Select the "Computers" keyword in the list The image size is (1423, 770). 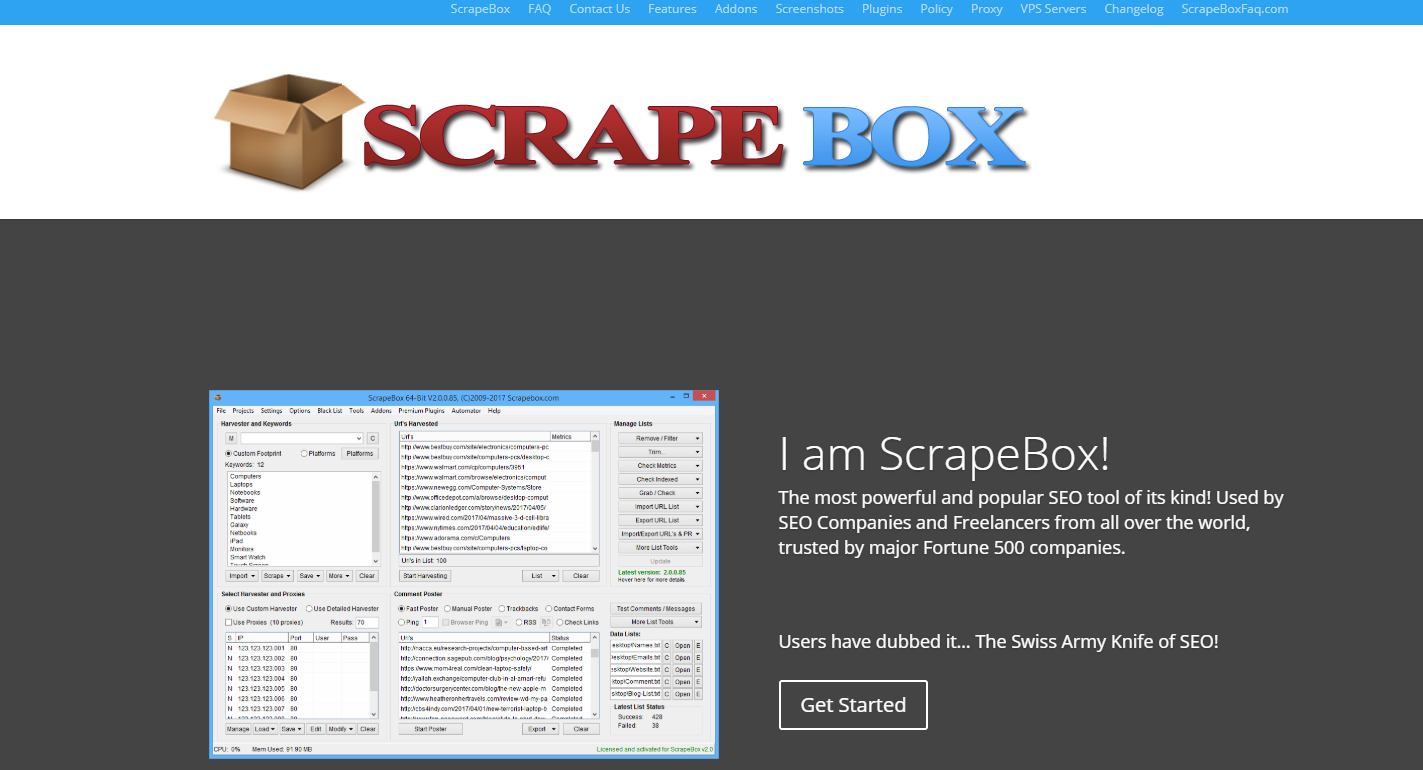coord(246,477)
